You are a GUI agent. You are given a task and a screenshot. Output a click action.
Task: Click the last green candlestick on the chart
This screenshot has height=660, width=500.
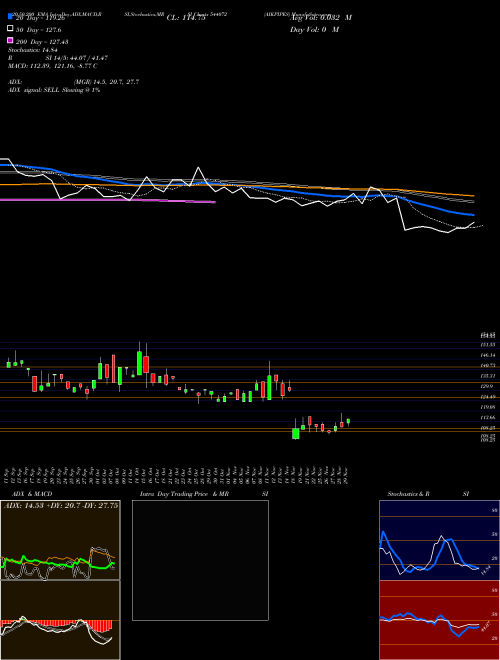tap(348, 421)
